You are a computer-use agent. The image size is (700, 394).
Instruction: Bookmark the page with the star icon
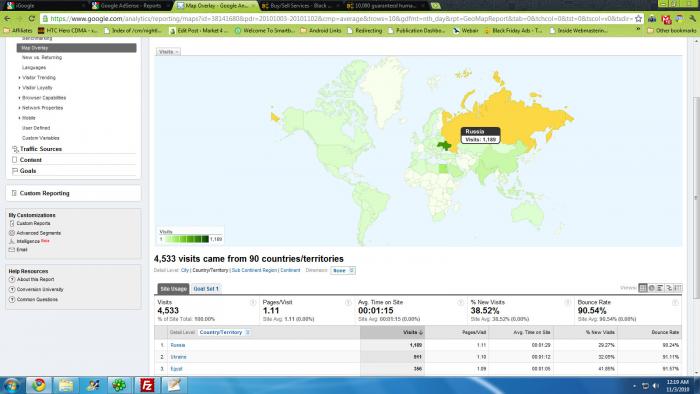point(638,19)
